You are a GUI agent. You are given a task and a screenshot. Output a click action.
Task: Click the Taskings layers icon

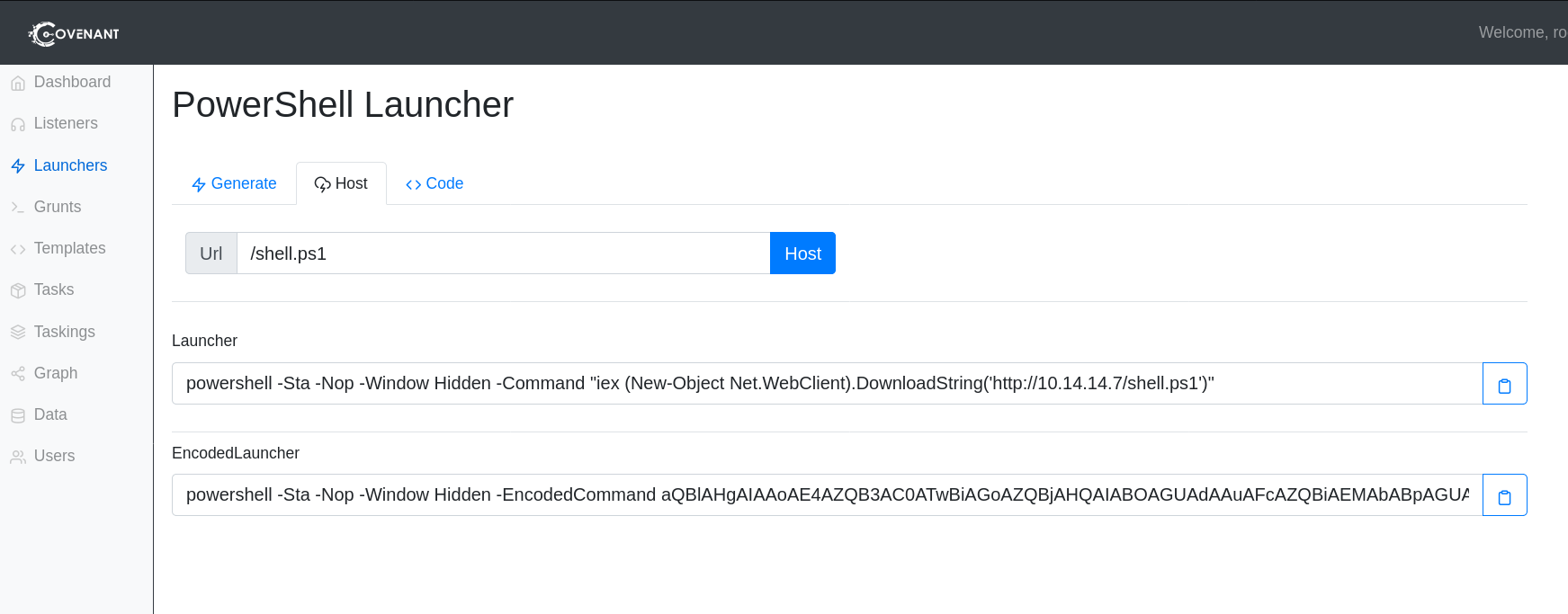point(18,333)
